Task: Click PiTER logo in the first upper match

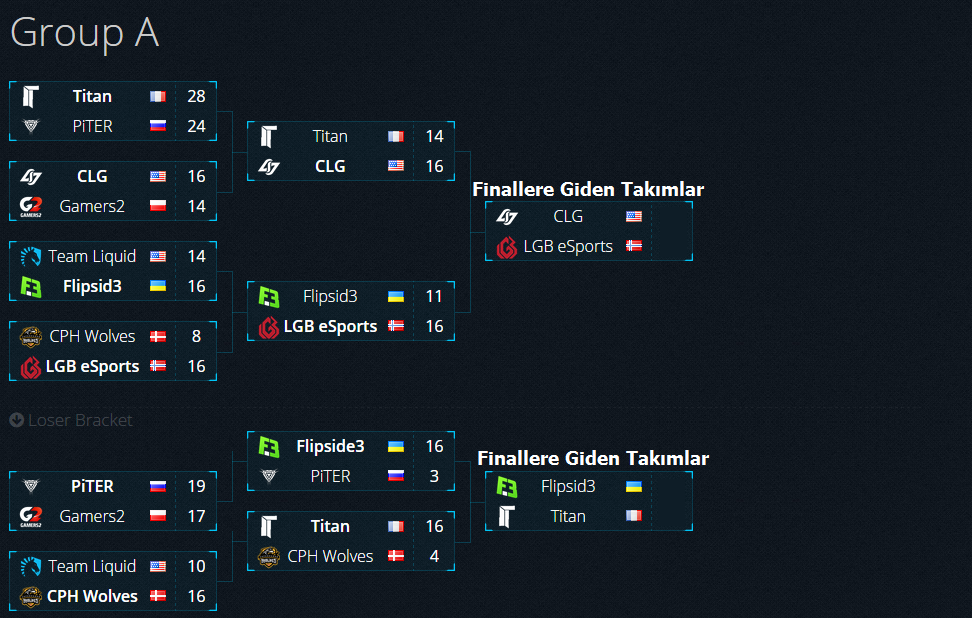Action: pyautogui.click(x=30, y=126)
